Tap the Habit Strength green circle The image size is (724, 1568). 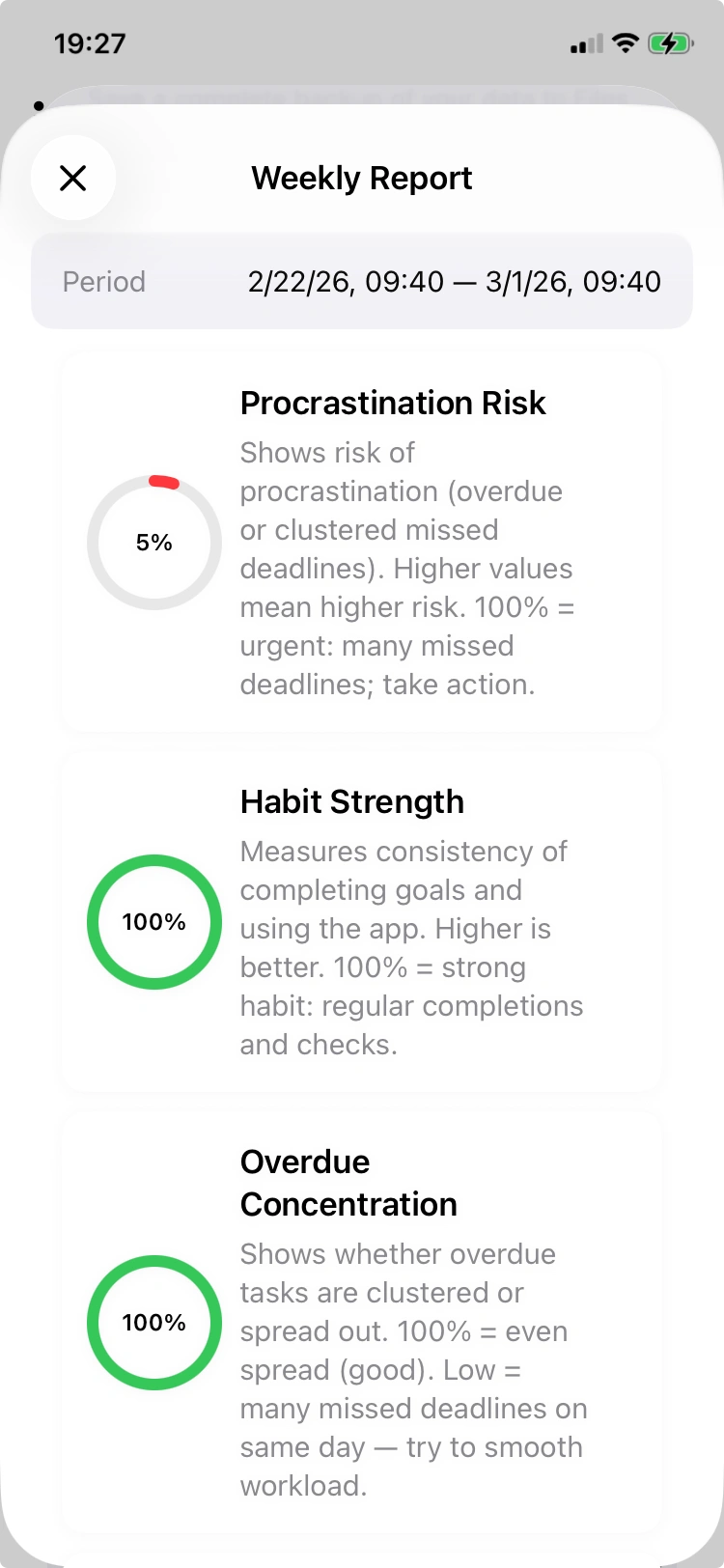(153, 922)
